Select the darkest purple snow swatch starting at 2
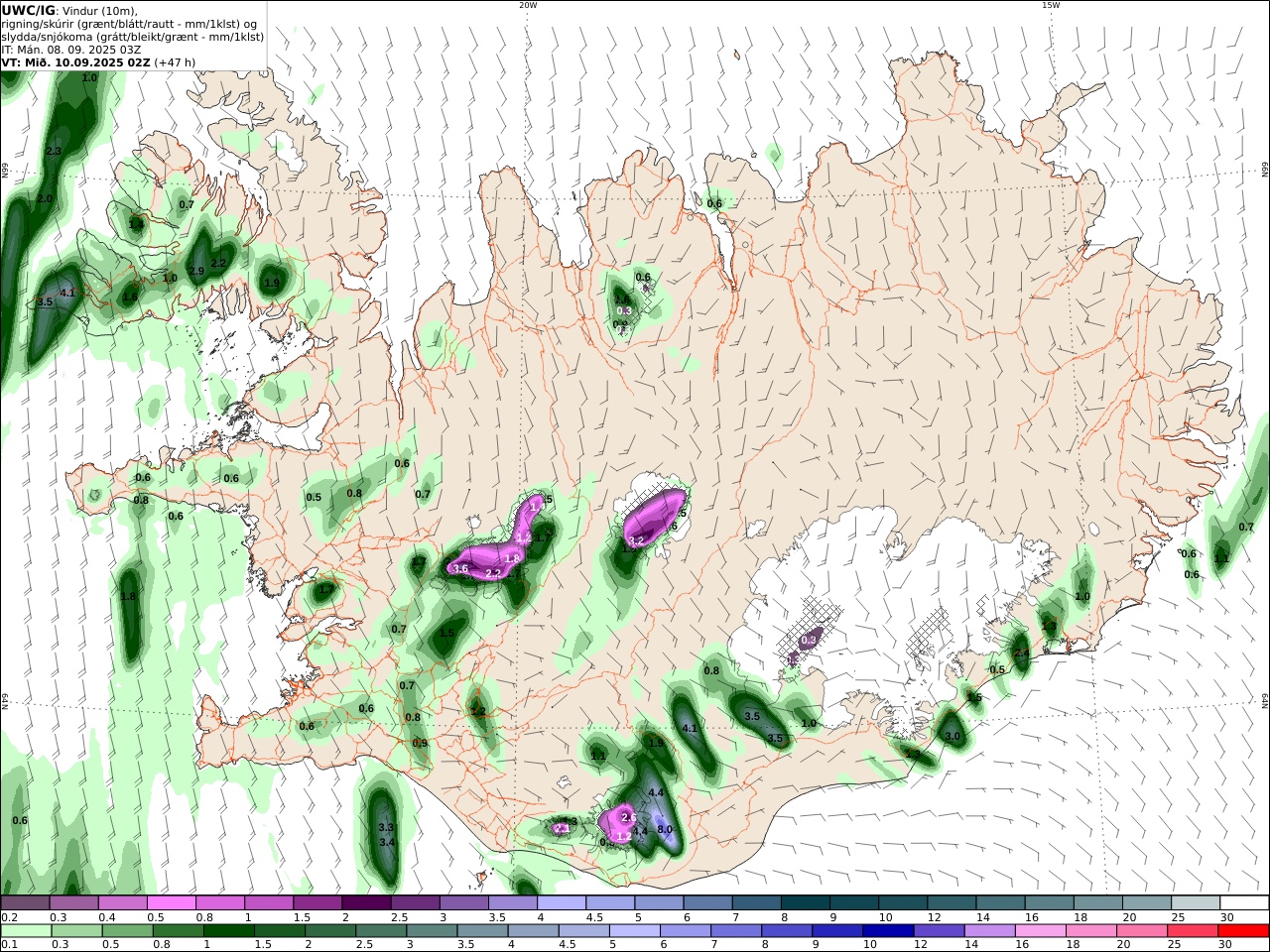The height and width of the screenshot is (952, 1270). [x=365, y=903]
